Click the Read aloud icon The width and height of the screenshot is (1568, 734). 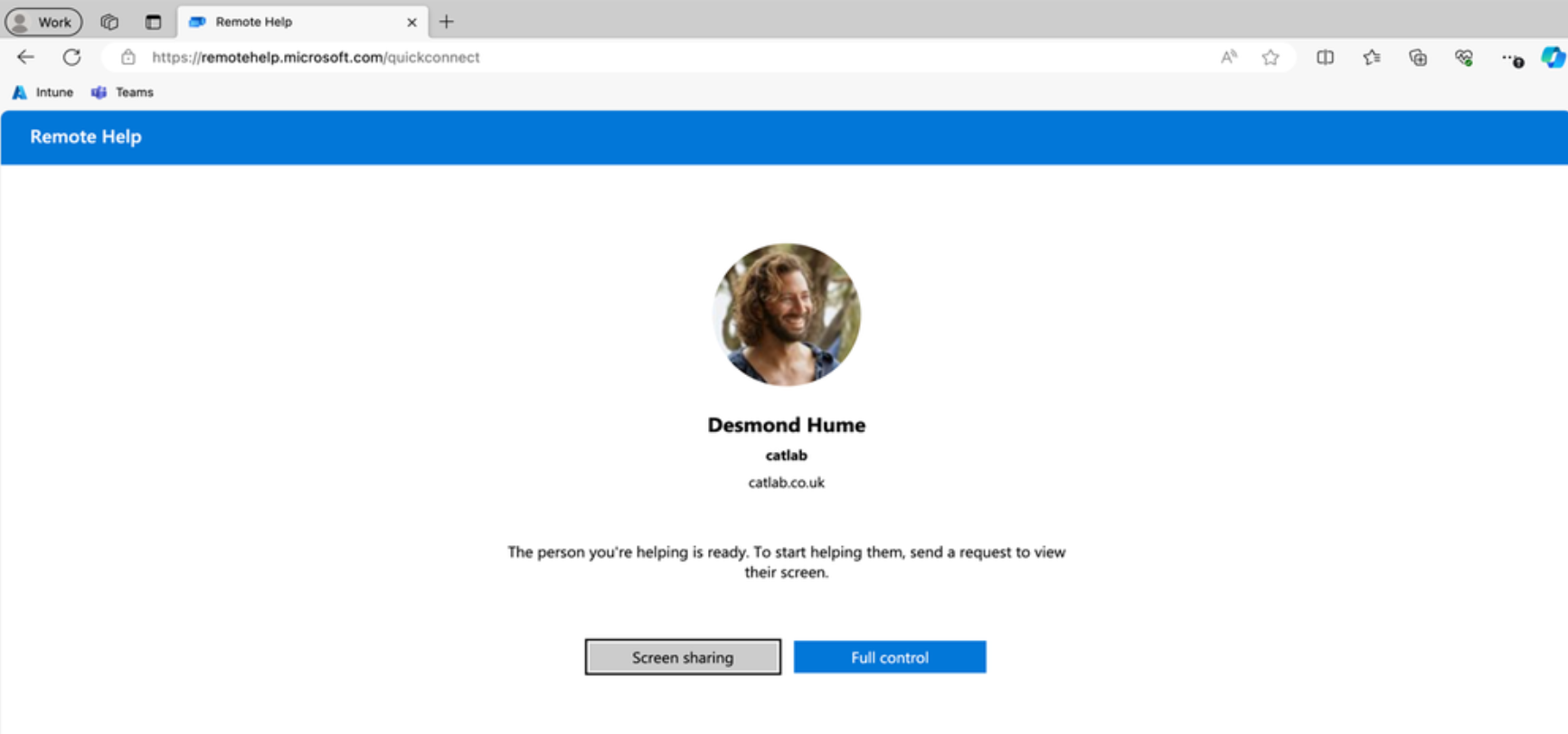pyautogui.click(x=1228, y=57)
